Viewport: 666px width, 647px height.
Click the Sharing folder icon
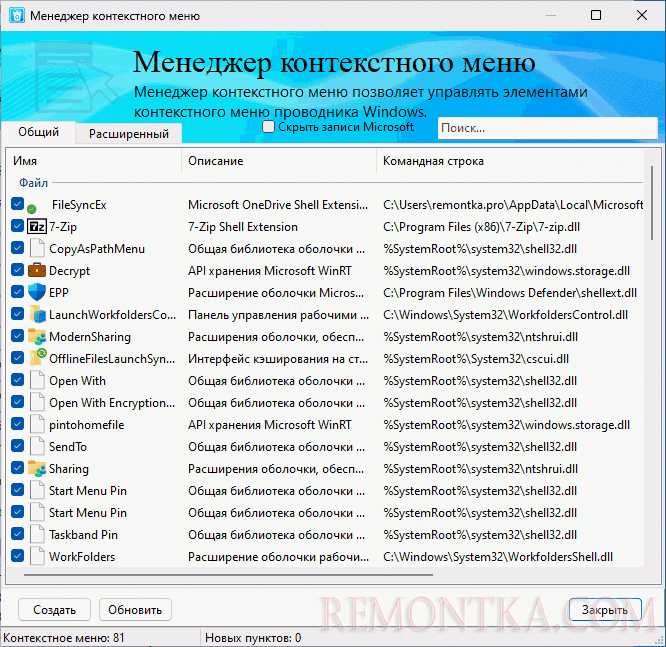(37, 468)
